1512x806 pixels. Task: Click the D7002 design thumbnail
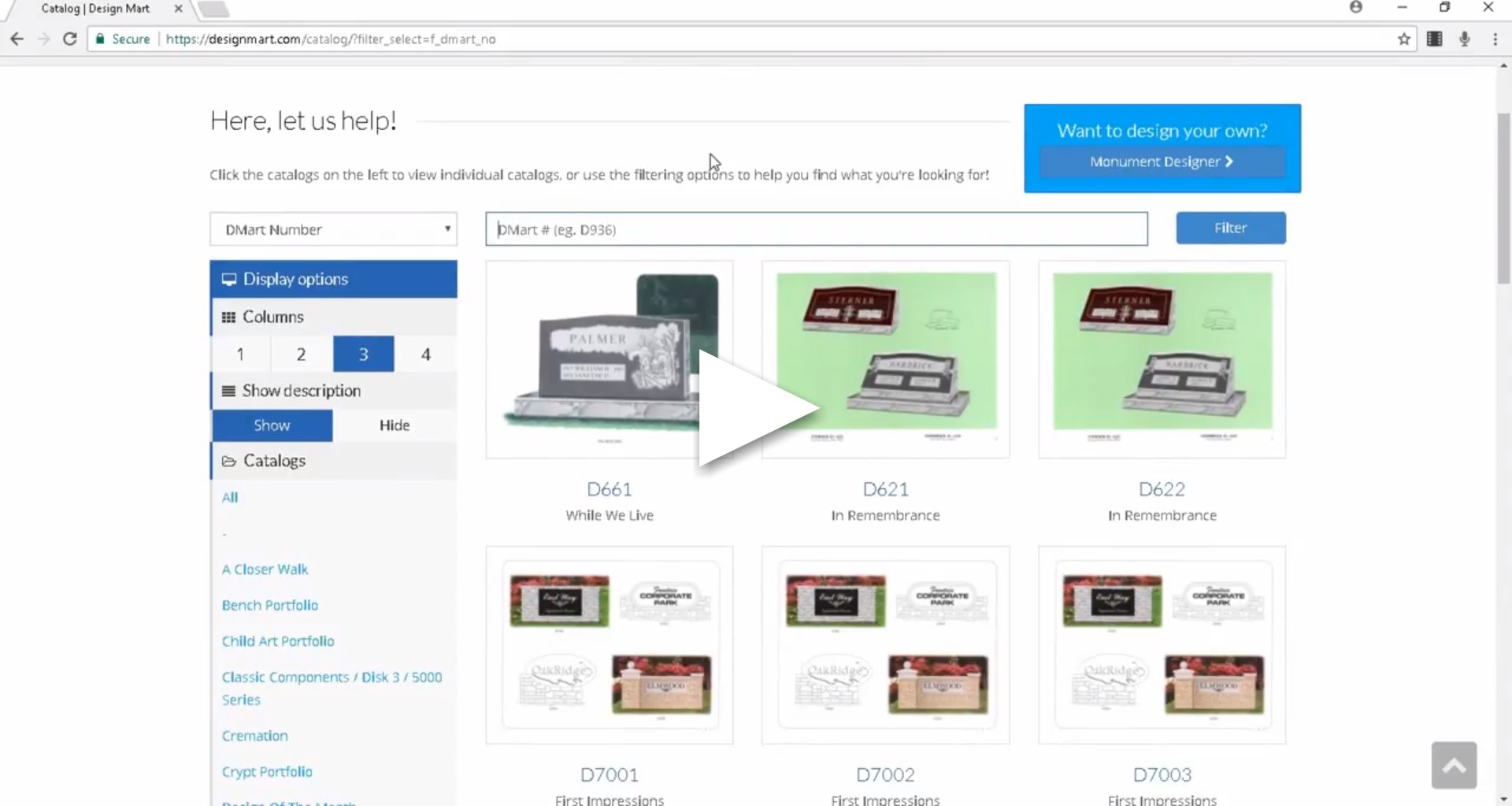(886, 645)
